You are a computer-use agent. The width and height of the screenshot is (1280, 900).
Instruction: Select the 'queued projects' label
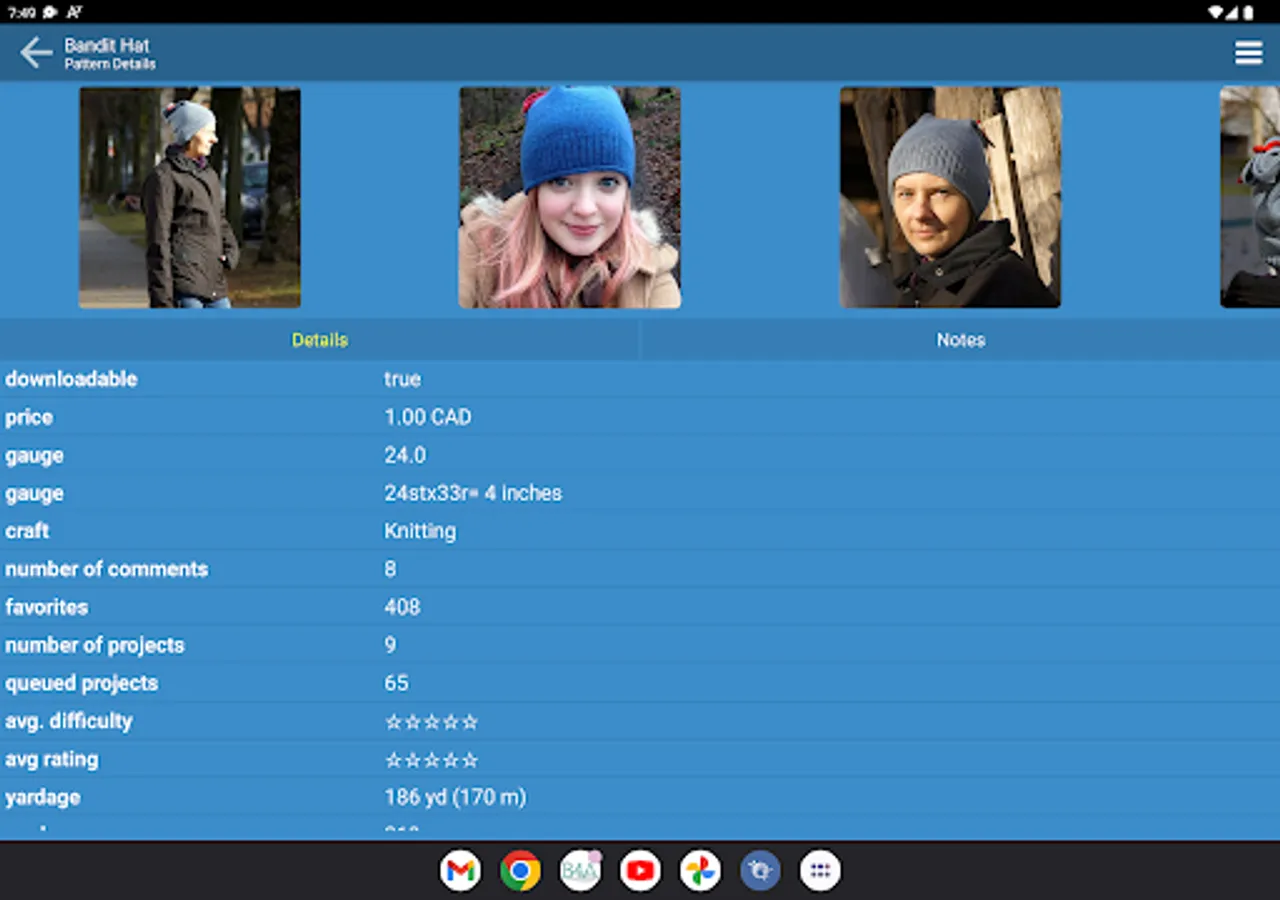pyautogui.click(x=82, y=683)
